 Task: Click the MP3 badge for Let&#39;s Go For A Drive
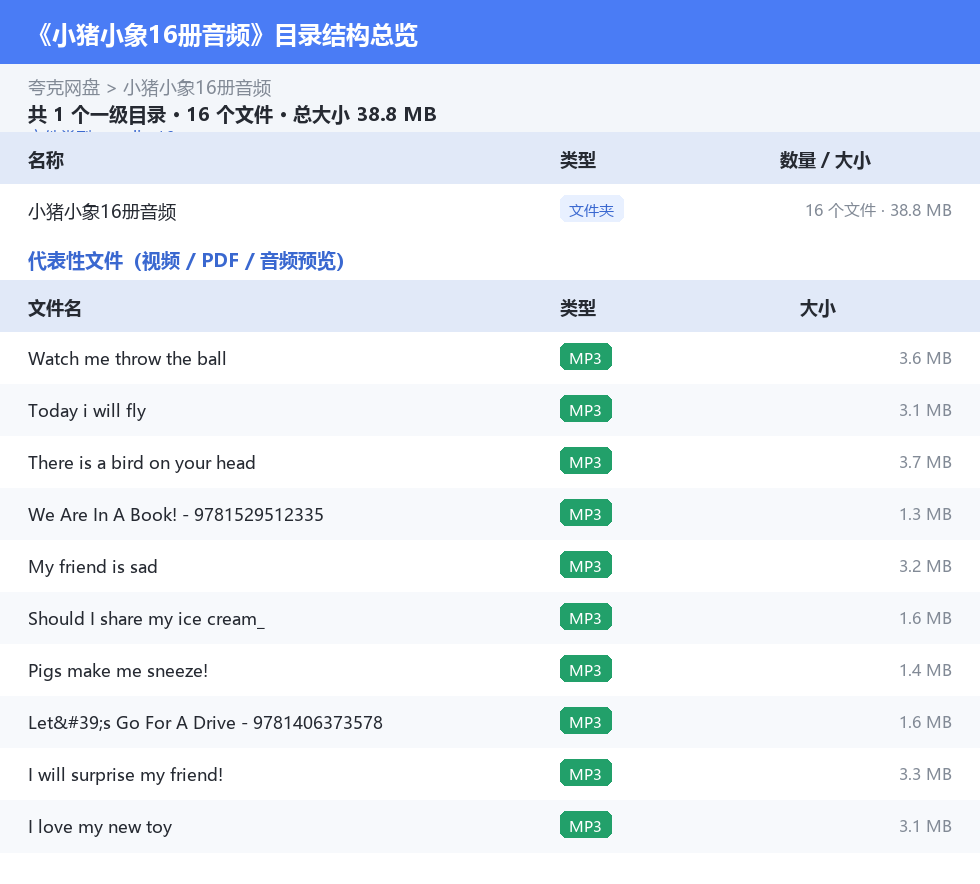[586, 721]
